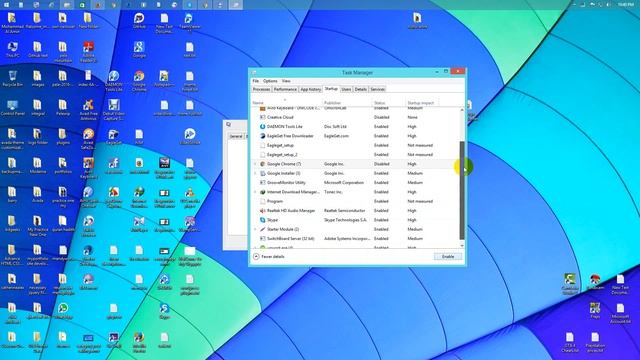The height and width of the screenshot is (360, 640).
Task: Open Debut Video Capture desktop shortcut
Action: coord(113,110)
